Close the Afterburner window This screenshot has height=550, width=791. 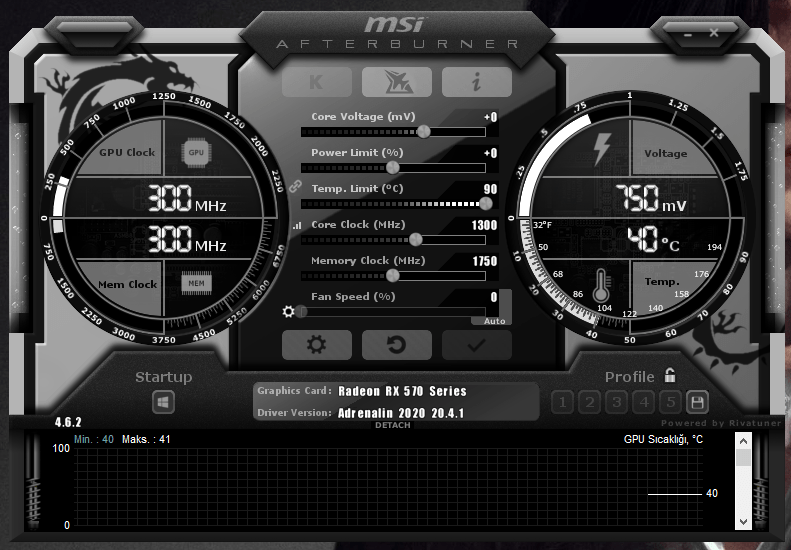(x=714, y=33)
